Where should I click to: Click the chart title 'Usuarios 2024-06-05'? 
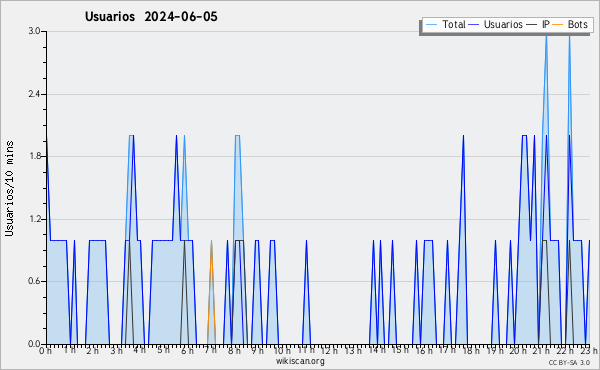pos(151,17)
